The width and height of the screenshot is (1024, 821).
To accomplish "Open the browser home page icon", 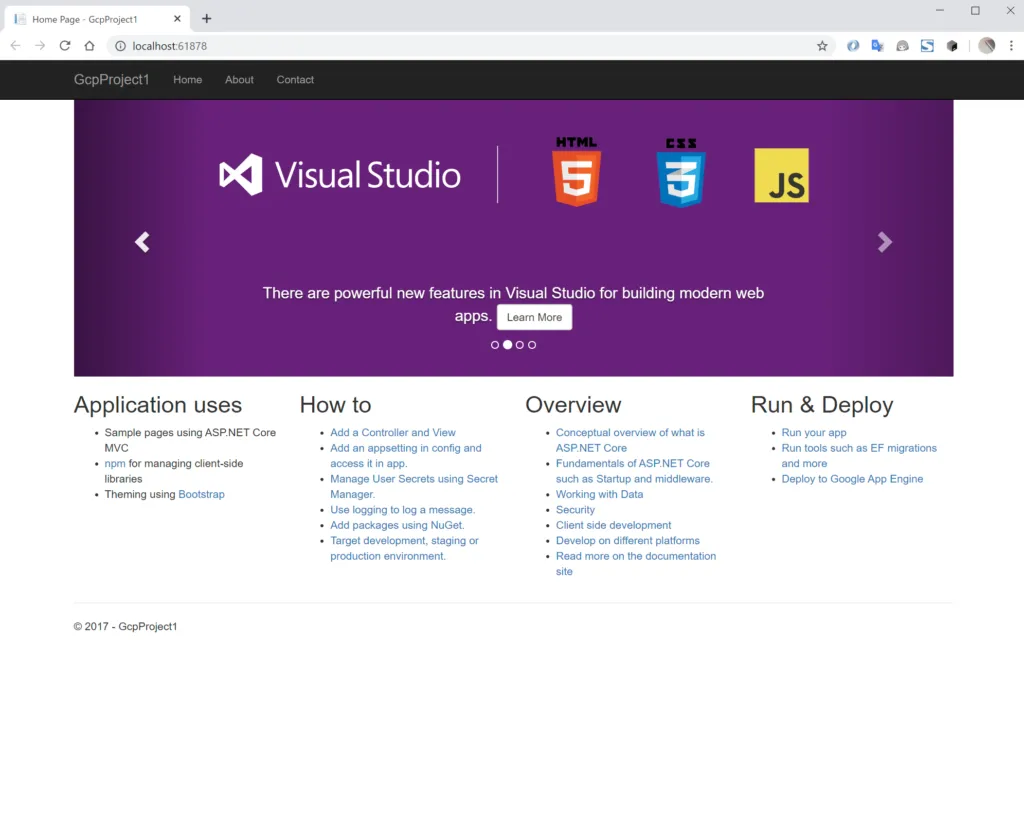I will tap(89, 46).
